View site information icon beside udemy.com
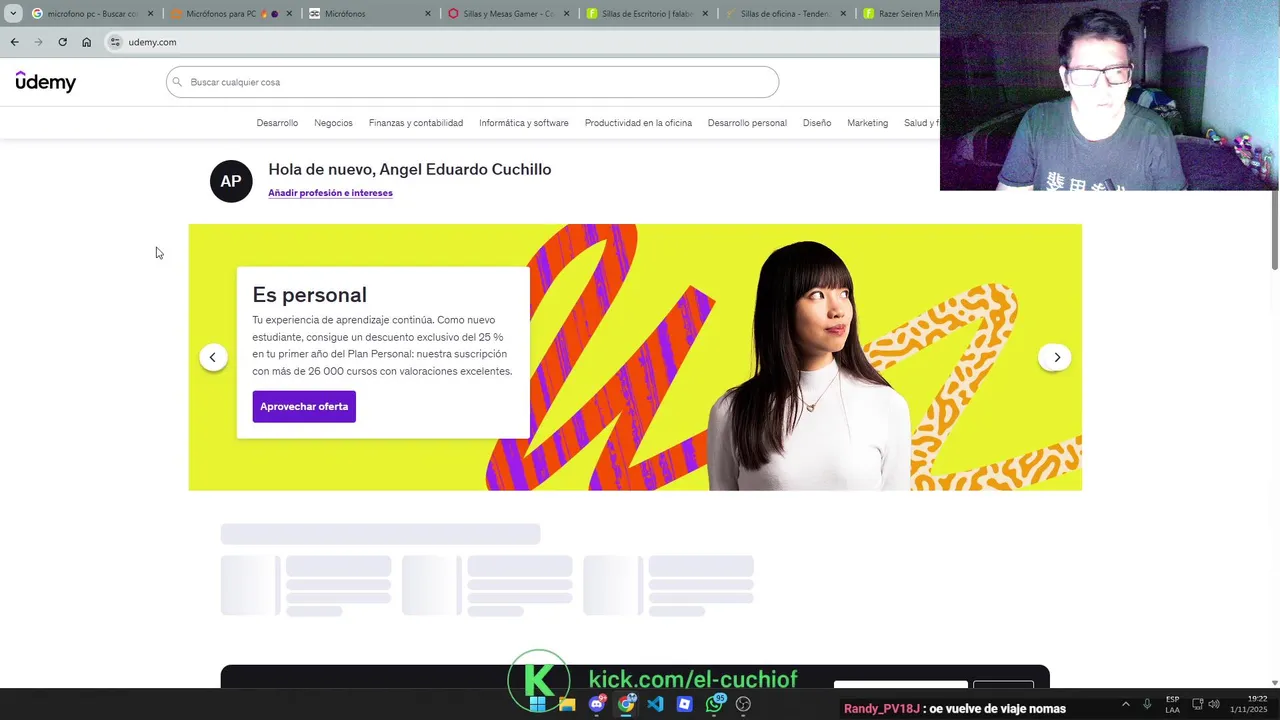1280x720 pixels. 116,42
